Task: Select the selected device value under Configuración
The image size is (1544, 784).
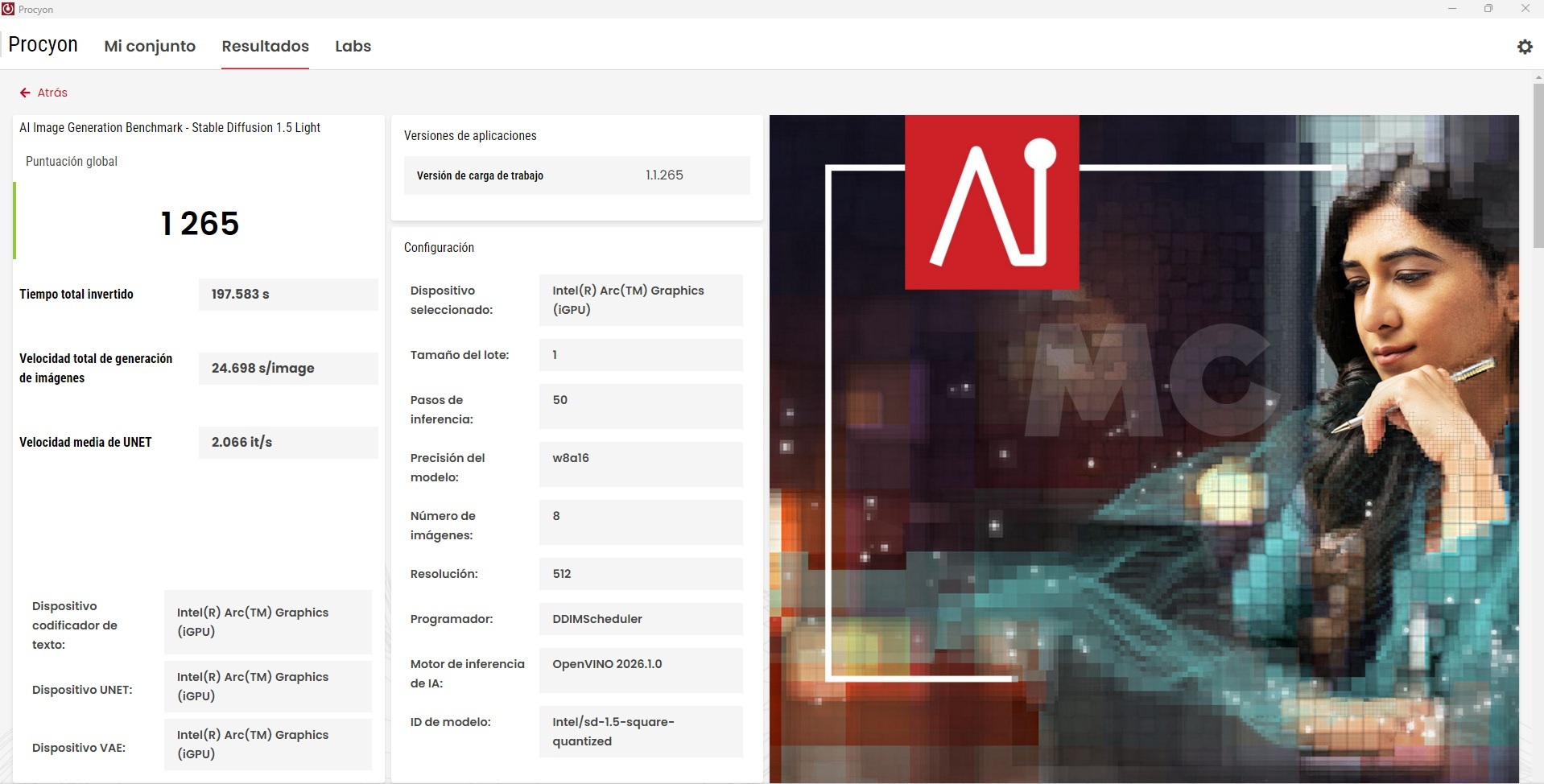Action: point(641,300)
